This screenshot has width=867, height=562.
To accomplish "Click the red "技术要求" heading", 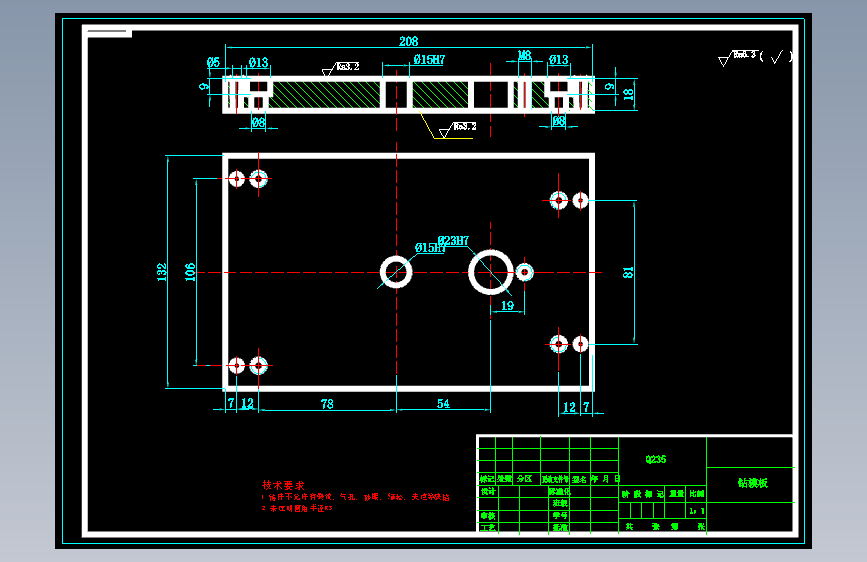I will [283, 485].
